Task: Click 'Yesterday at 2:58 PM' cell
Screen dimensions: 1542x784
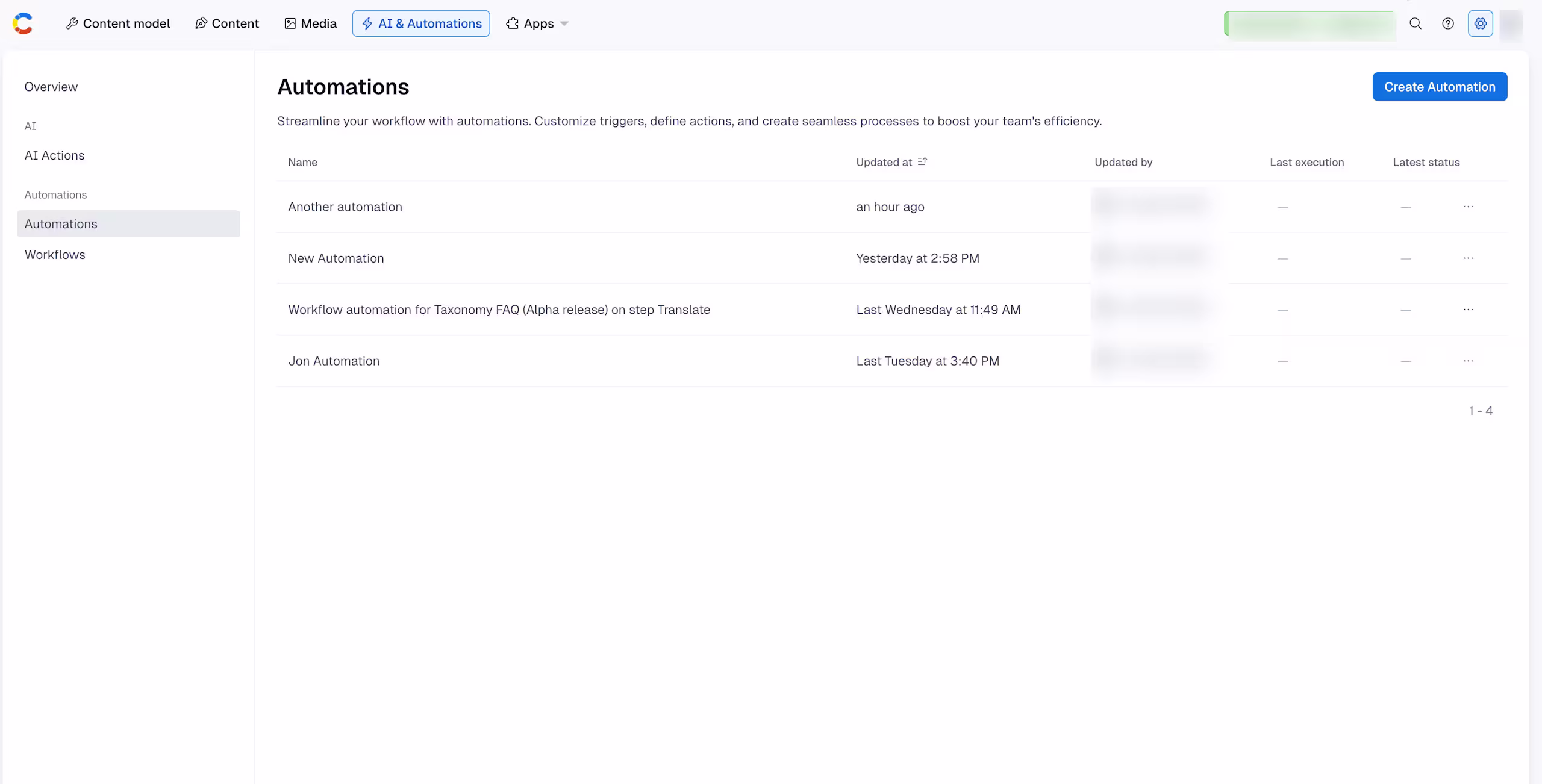Action: (918, 258)
